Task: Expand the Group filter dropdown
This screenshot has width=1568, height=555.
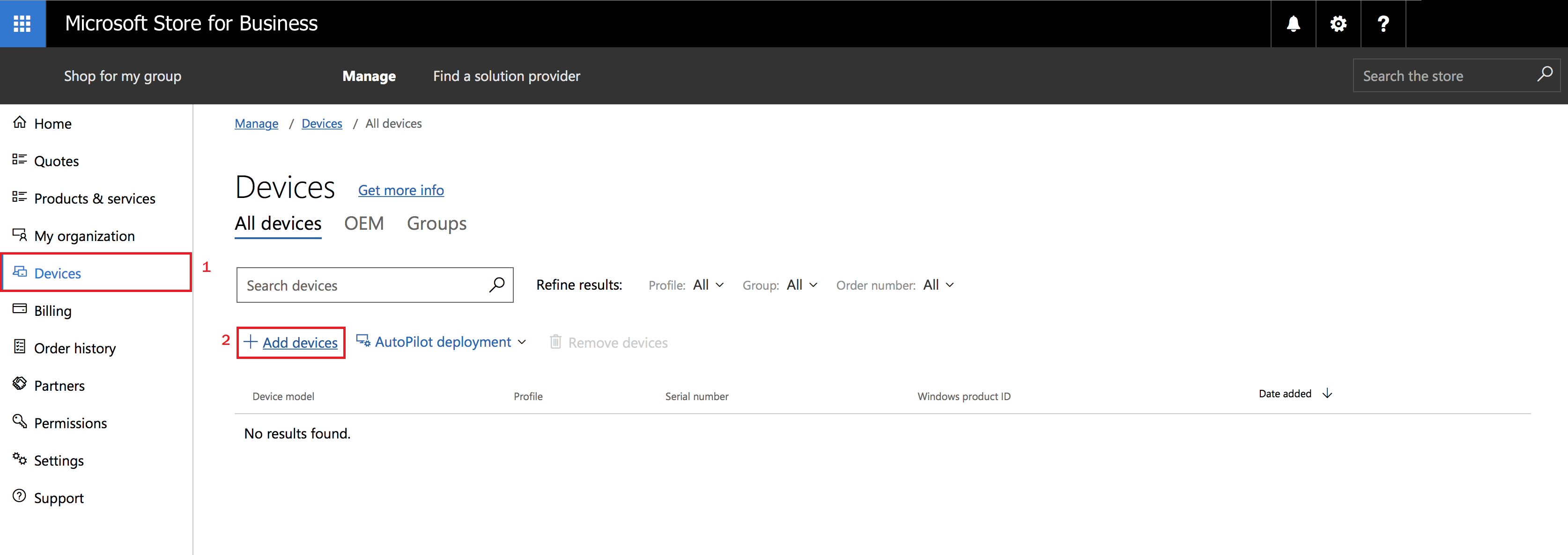Action: [x=802, y=285]
